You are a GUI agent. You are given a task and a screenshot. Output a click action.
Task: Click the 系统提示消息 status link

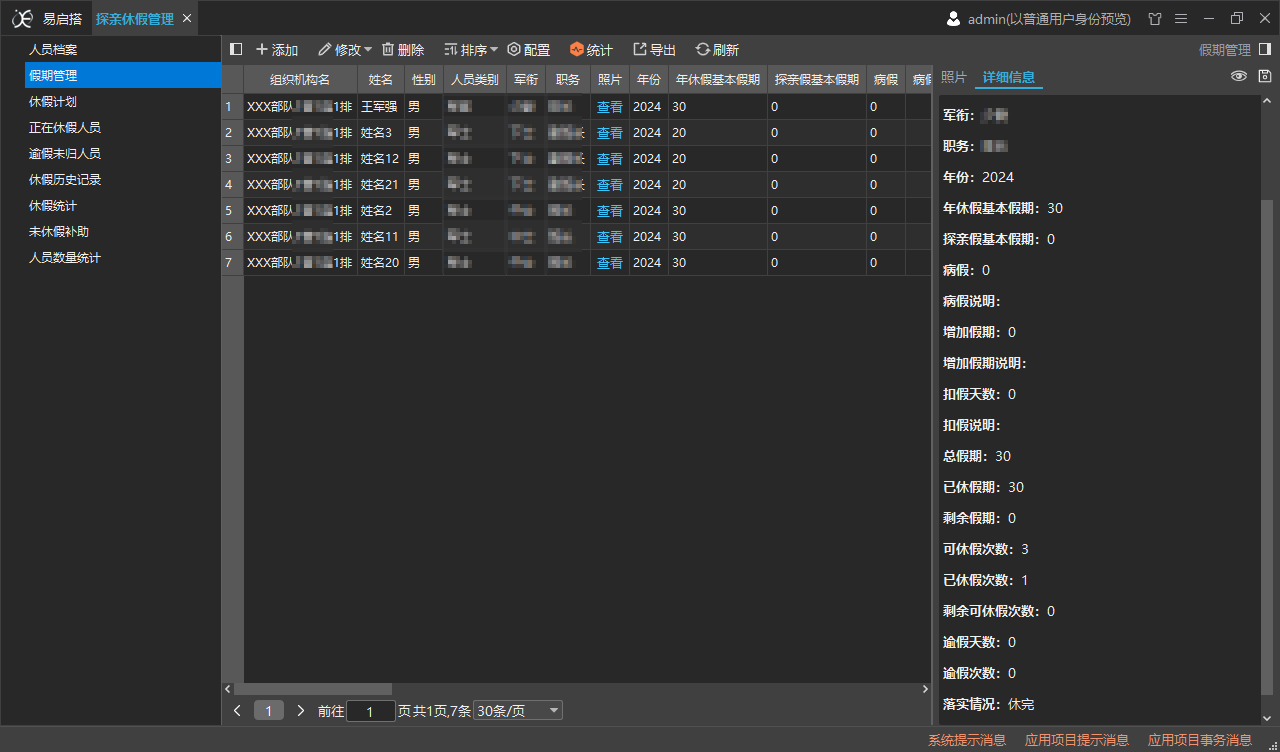(x=966, y=740)
